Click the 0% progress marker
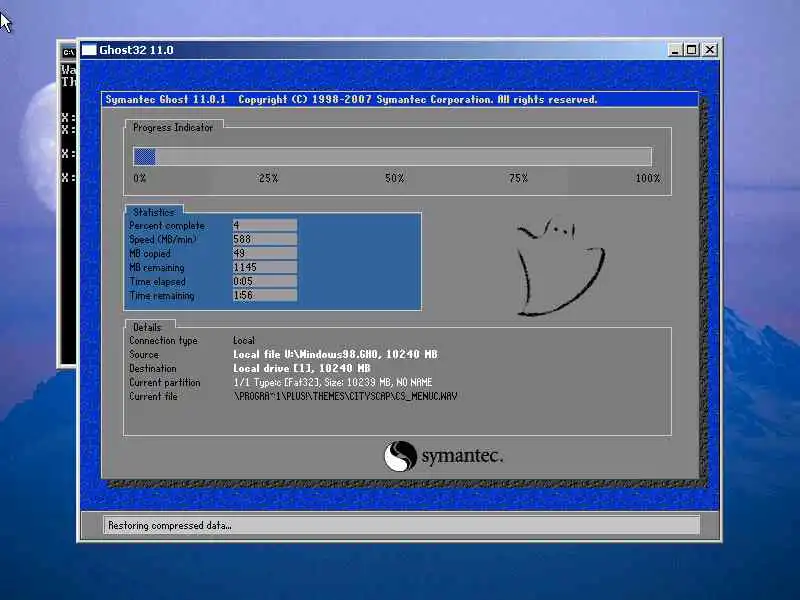 (x=140, y=178)
